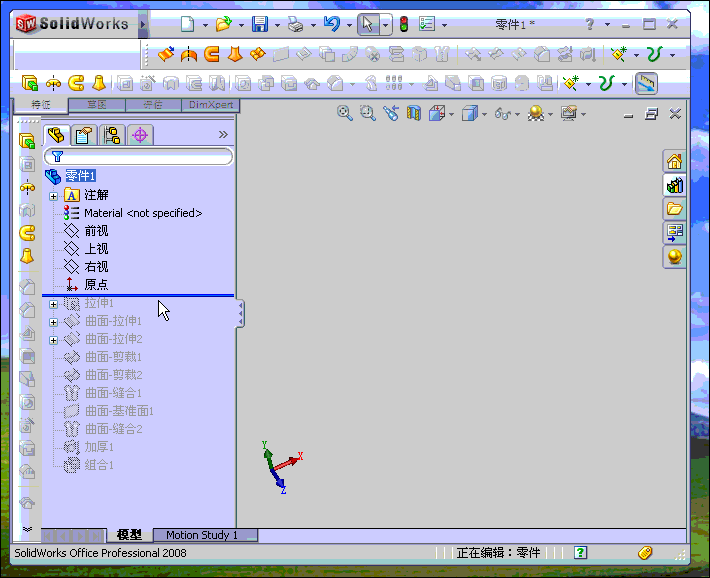710x578 pixels.
Task: Click the Hide/Show Items glasses icon
Action: (x=503, y=113)
